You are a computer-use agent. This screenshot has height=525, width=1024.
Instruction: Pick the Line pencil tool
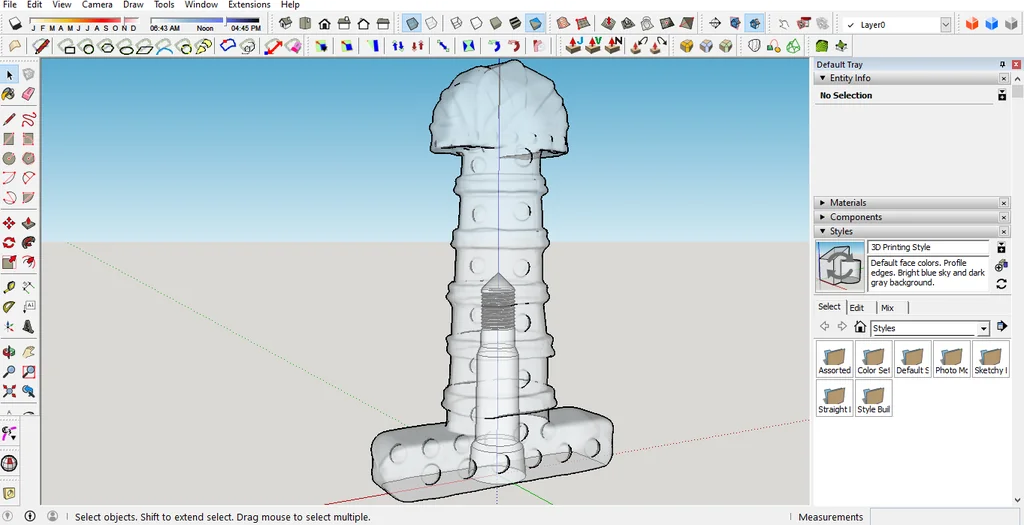tap(9, 119)
